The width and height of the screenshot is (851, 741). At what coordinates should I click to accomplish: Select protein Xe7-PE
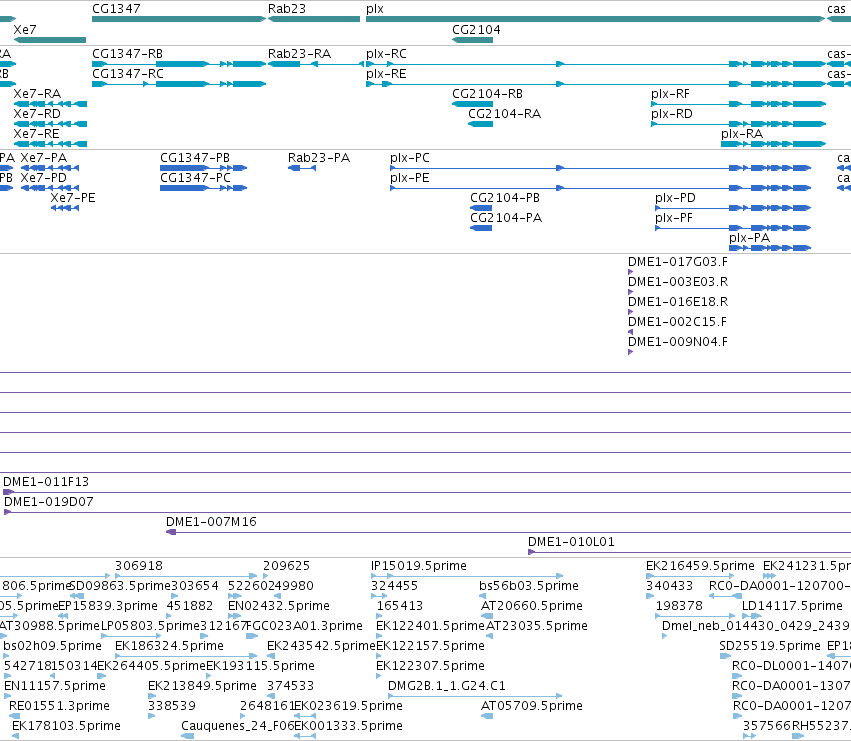pyautogui.click(x=65, y=208)
